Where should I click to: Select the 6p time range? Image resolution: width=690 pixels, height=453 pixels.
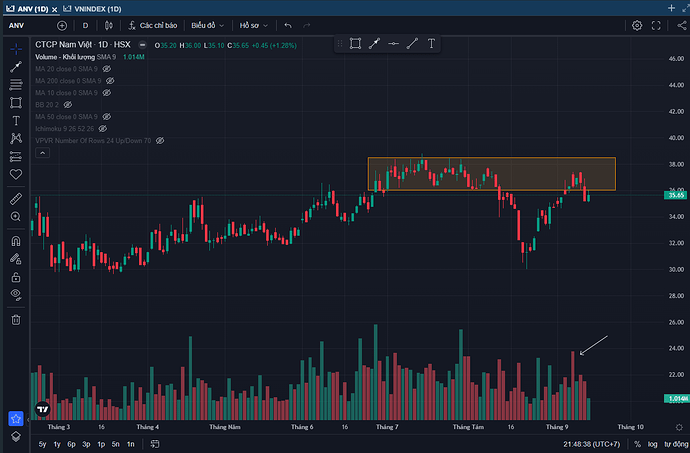[71, 443]
